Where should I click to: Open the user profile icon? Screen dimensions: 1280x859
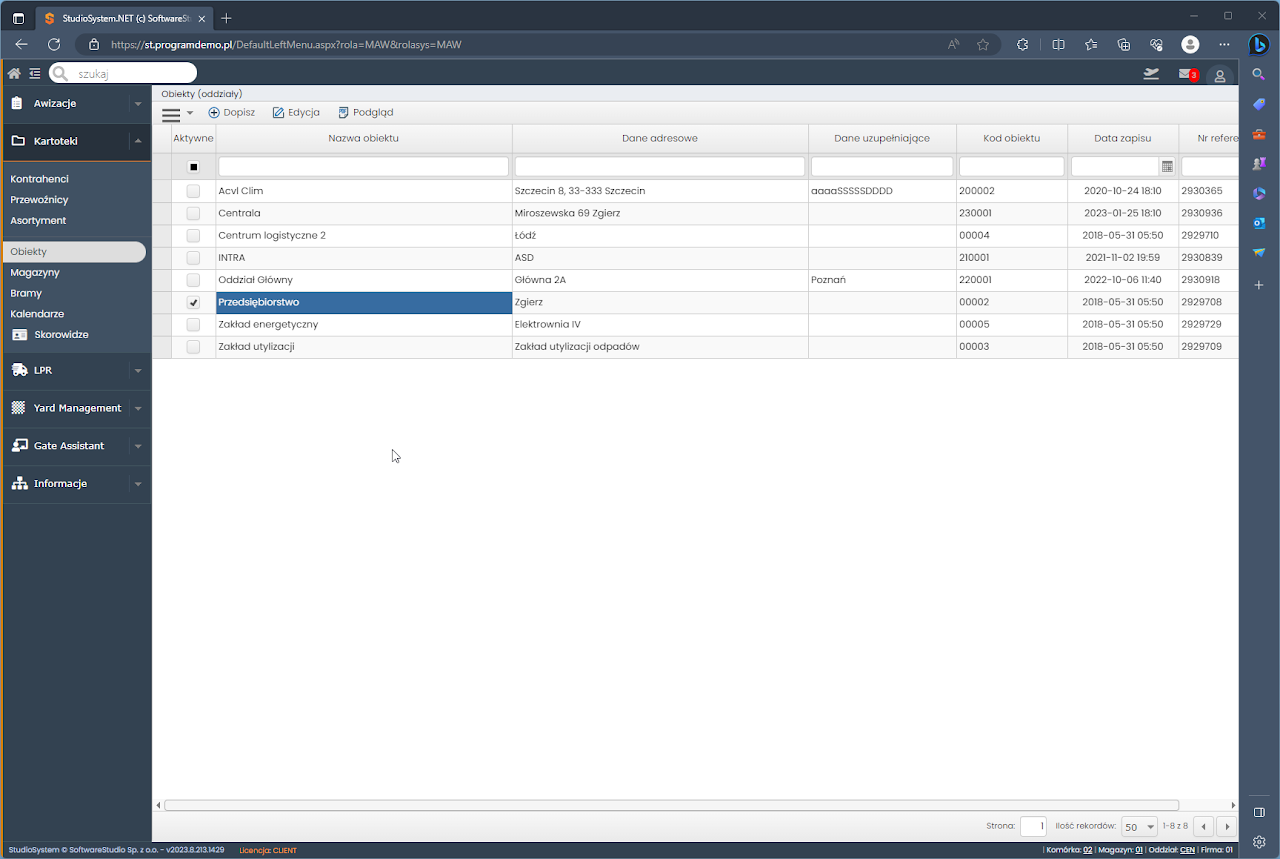[1219, 75]
